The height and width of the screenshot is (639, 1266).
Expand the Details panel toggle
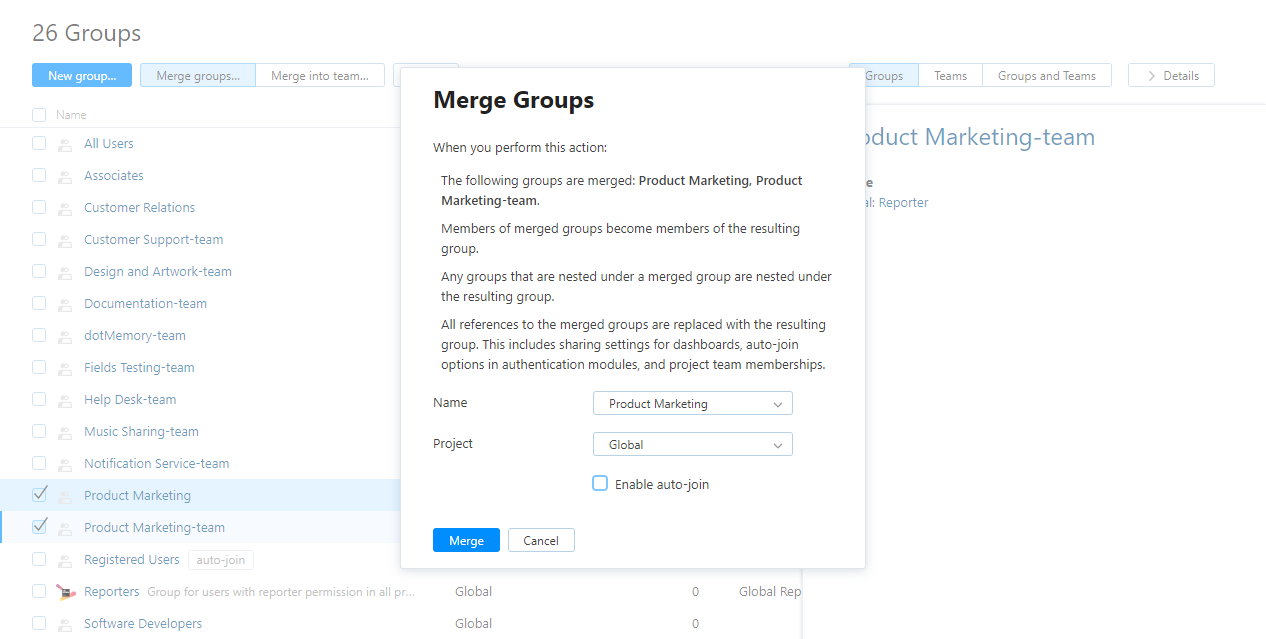(1171, 76)
